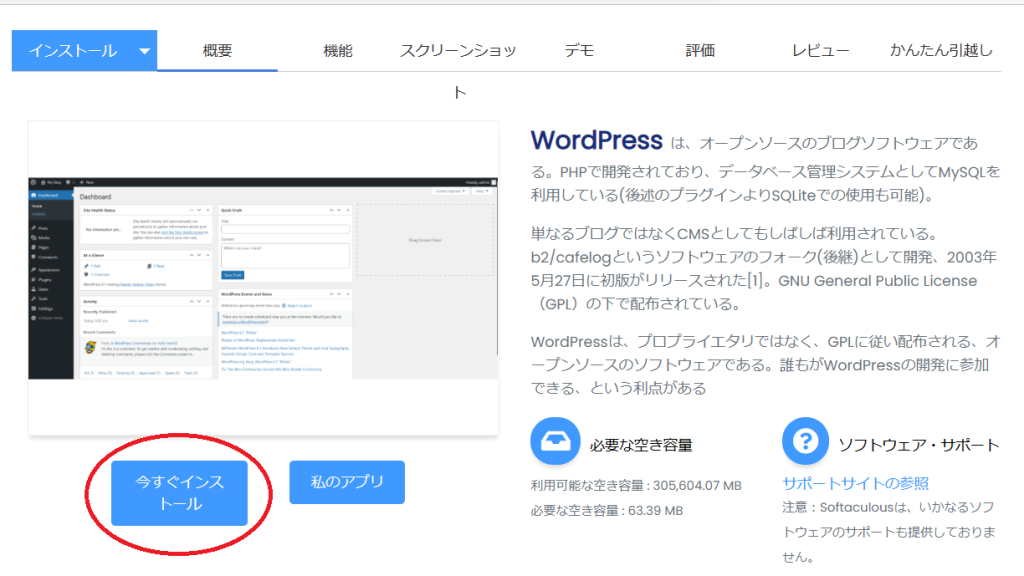Screen dimensions: 1024x576
Task: Click the Posts pin icon in the WordPress preview sidebar
Action: (x=34, y=229)
